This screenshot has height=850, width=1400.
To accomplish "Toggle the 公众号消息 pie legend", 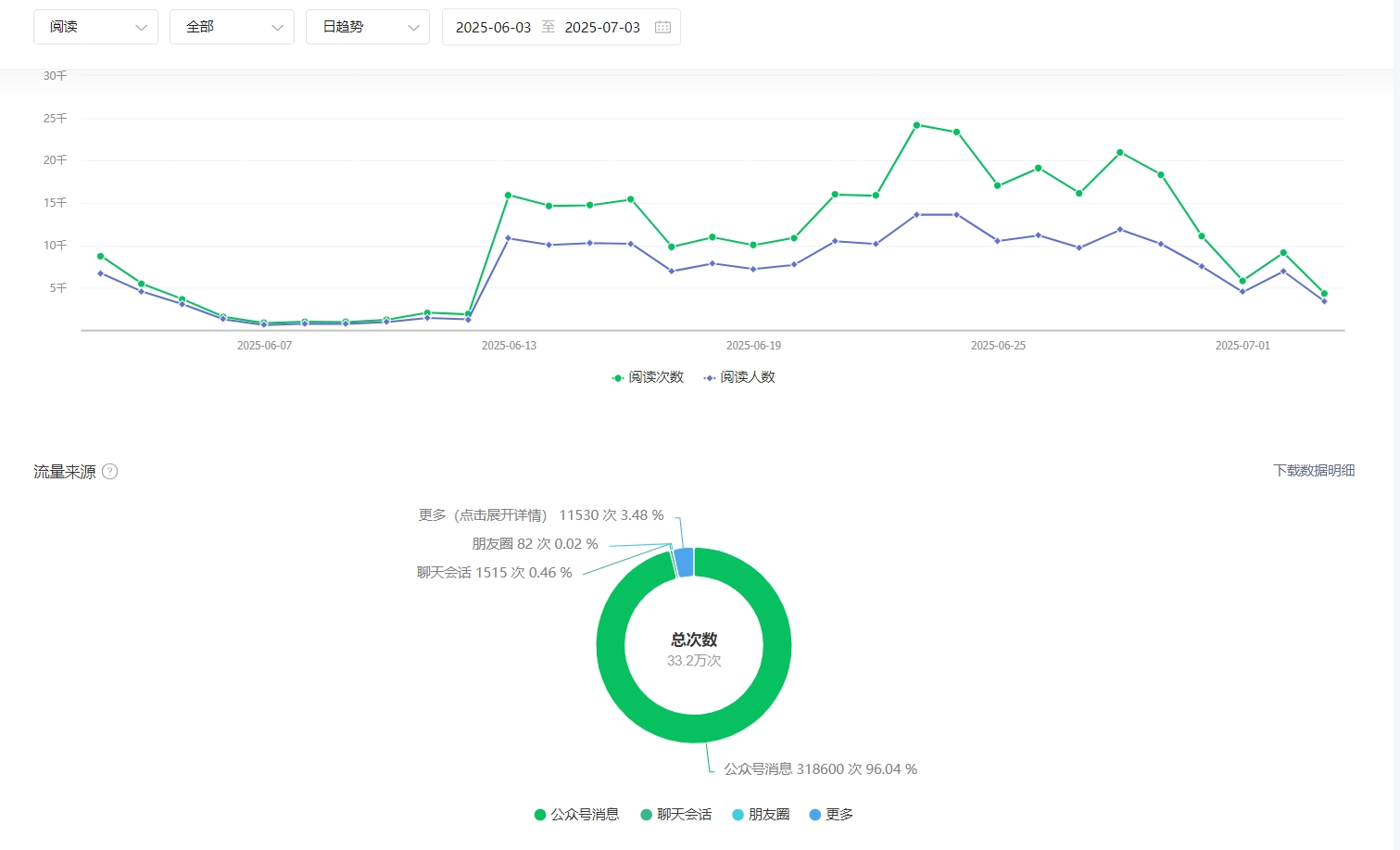I will (x=576, y=815).
